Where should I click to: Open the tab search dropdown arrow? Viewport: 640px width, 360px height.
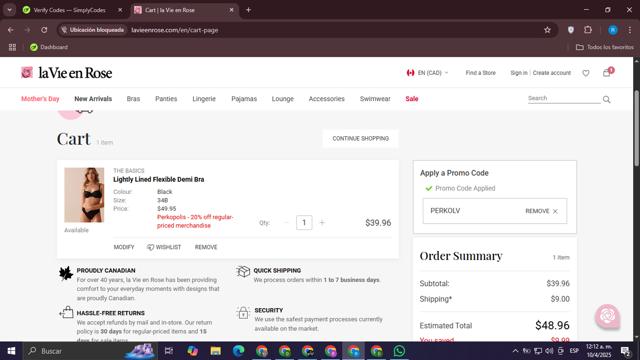coord(9,10)
